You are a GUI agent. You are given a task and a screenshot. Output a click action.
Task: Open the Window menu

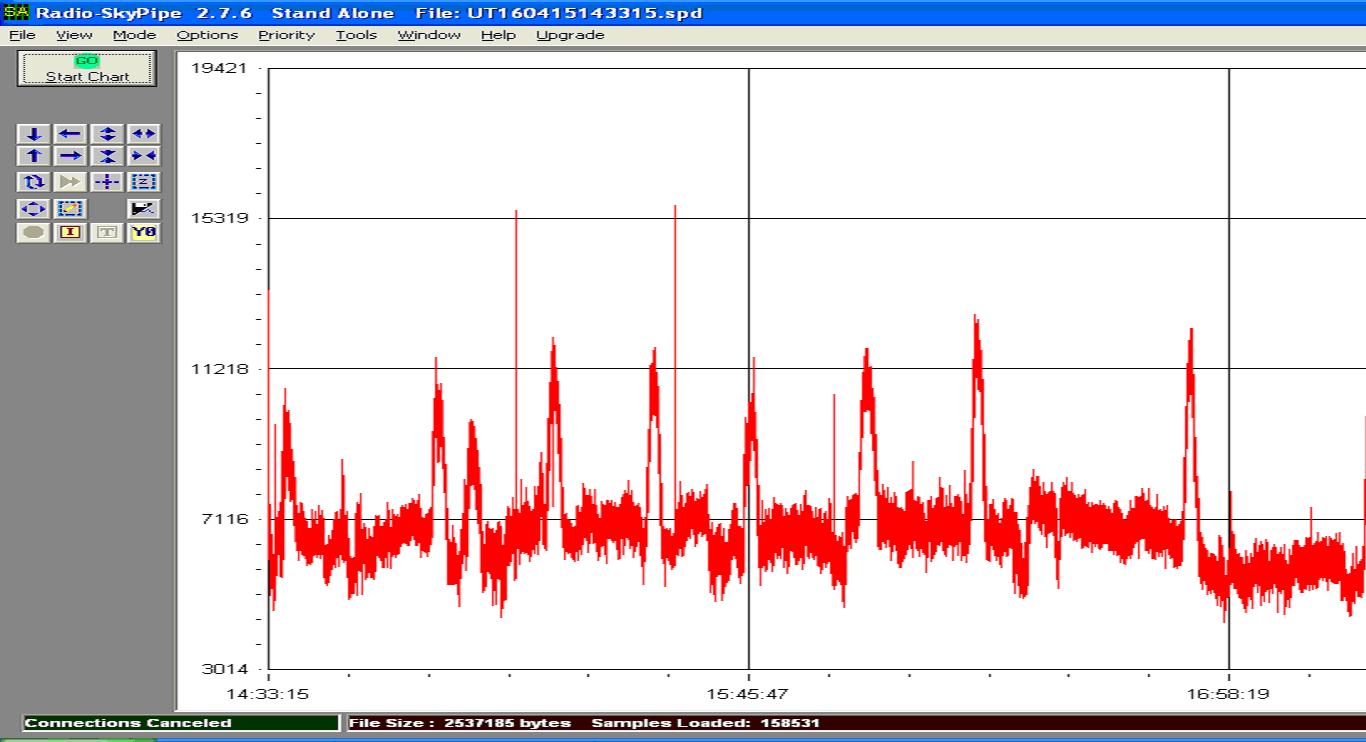coord(429,35)
